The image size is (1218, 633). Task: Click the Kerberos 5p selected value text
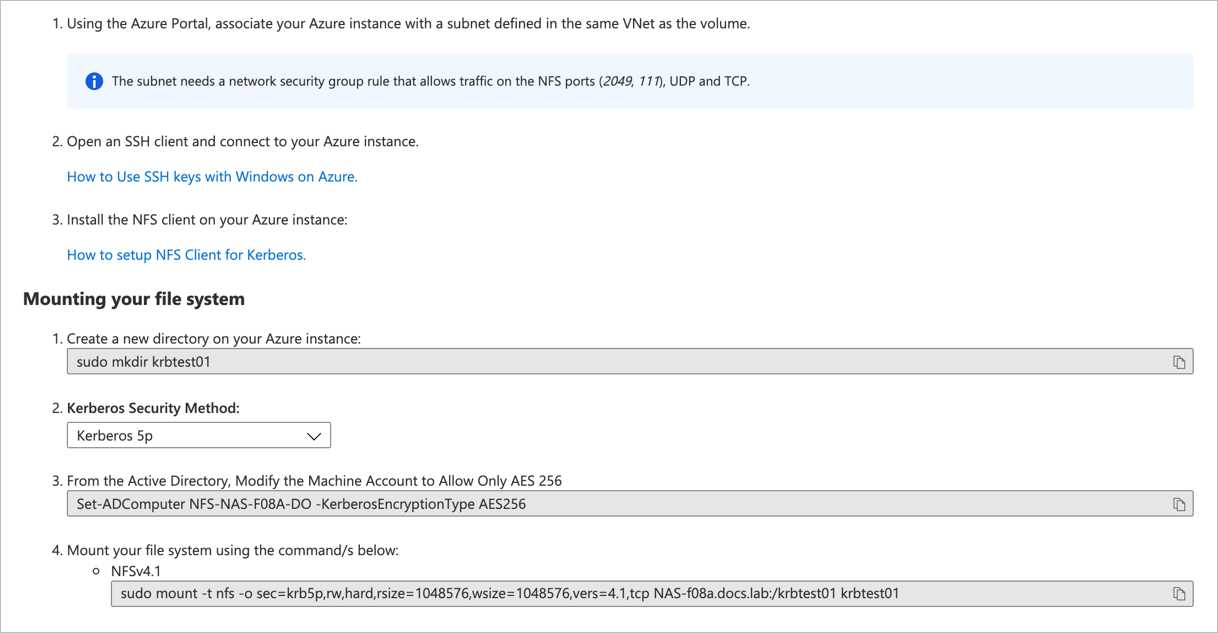point(110,435)
